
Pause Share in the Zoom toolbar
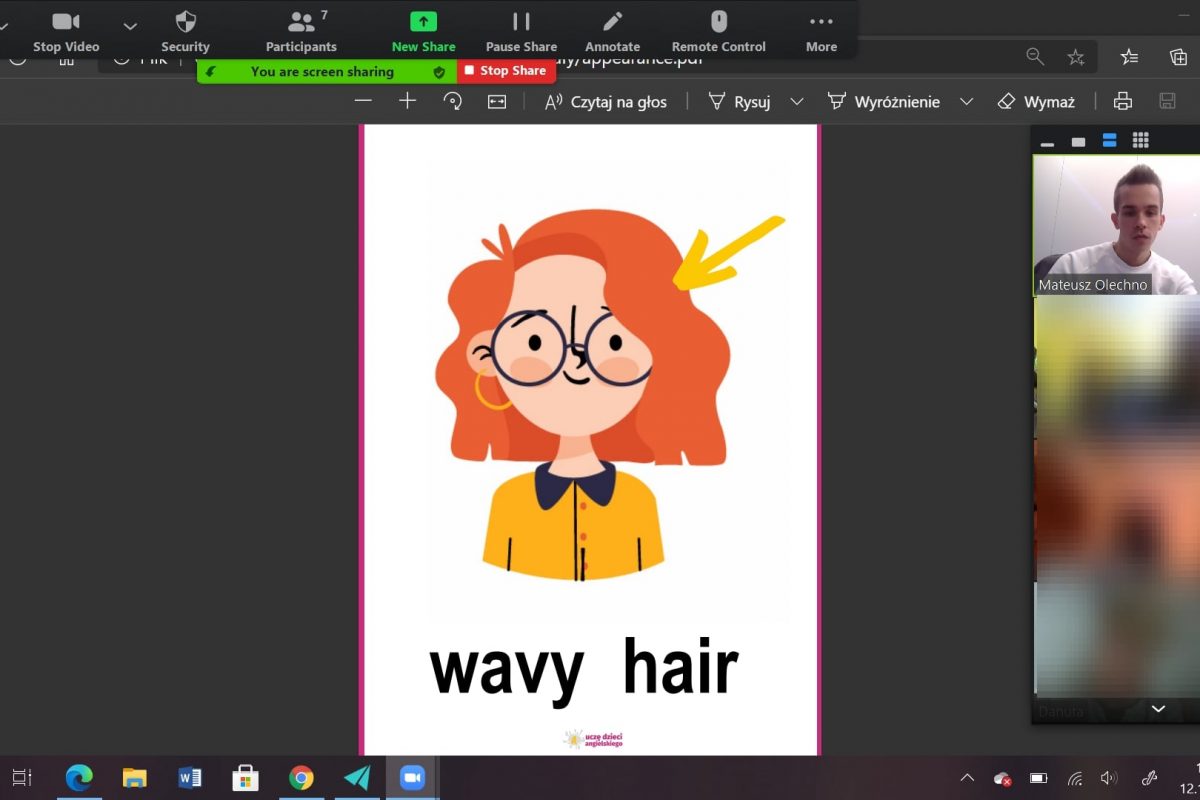tap(521, 32)
